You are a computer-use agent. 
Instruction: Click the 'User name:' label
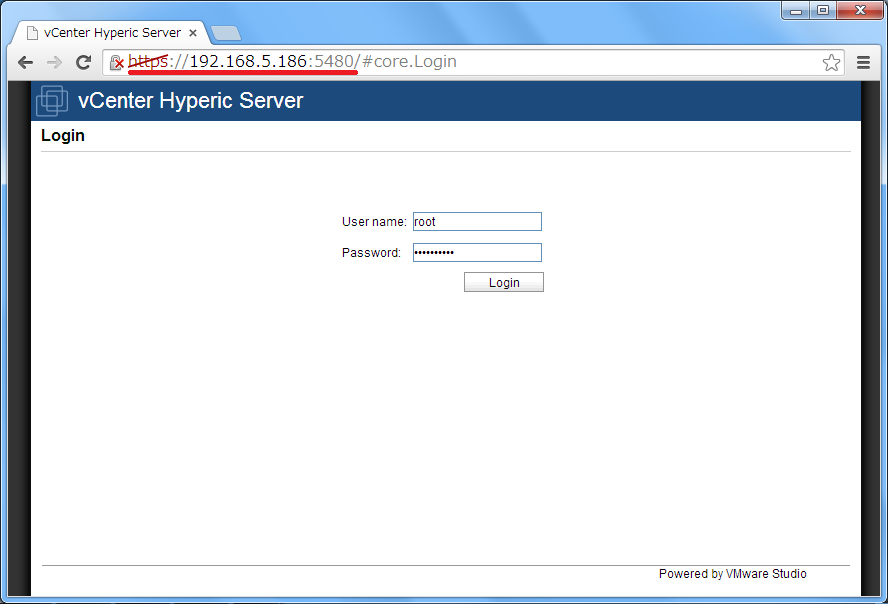click(374, 222)
